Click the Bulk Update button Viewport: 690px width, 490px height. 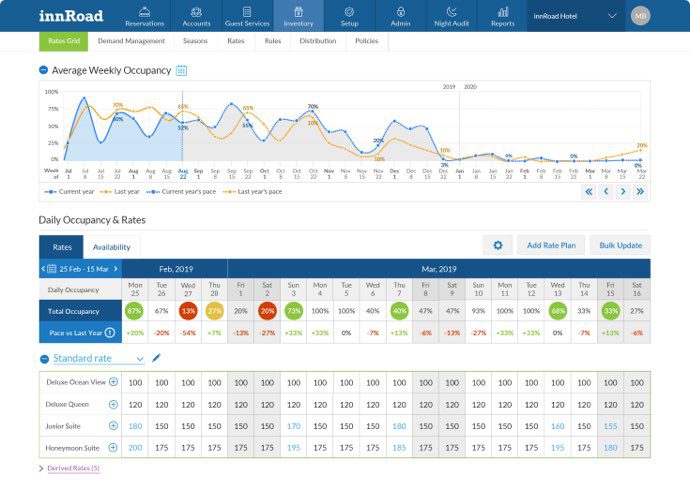pos(620,245)
